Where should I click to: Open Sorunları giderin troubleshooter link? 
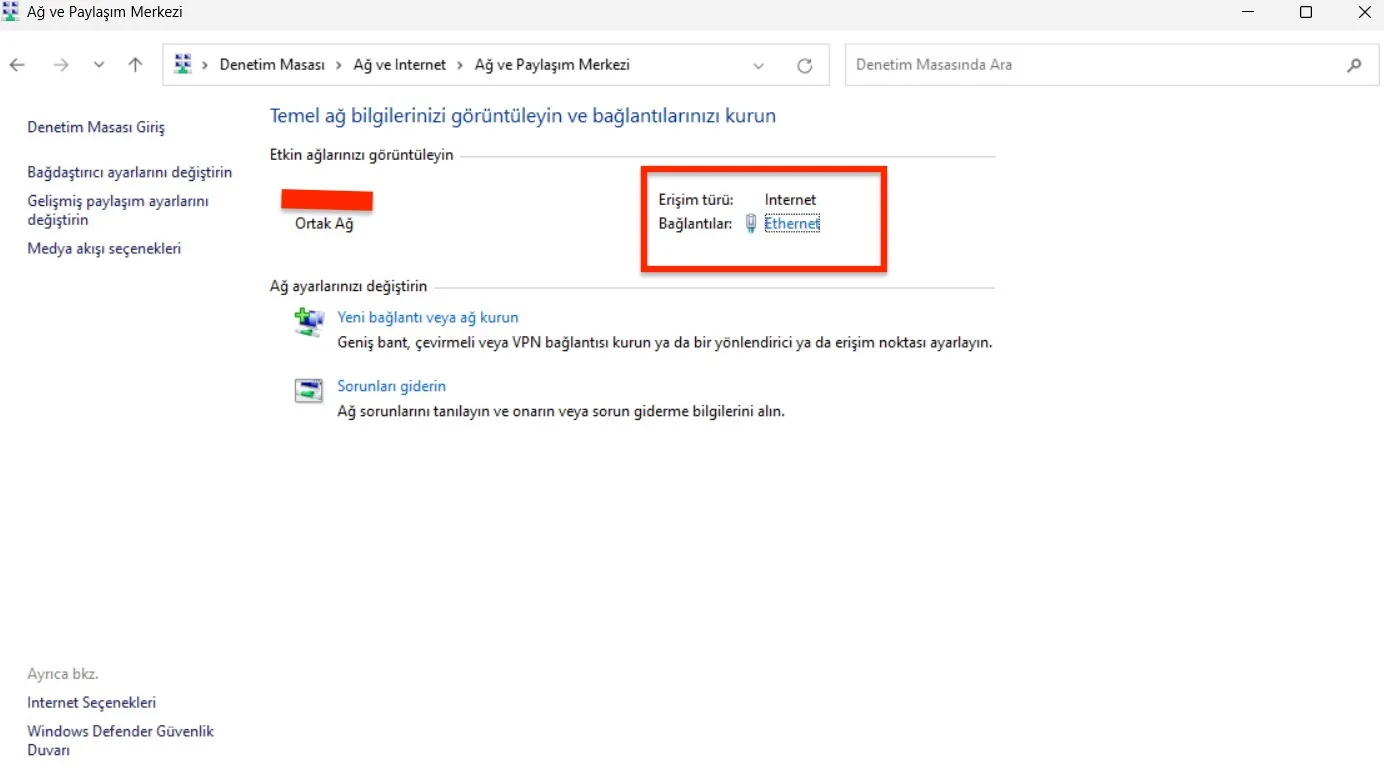point(392,386)
